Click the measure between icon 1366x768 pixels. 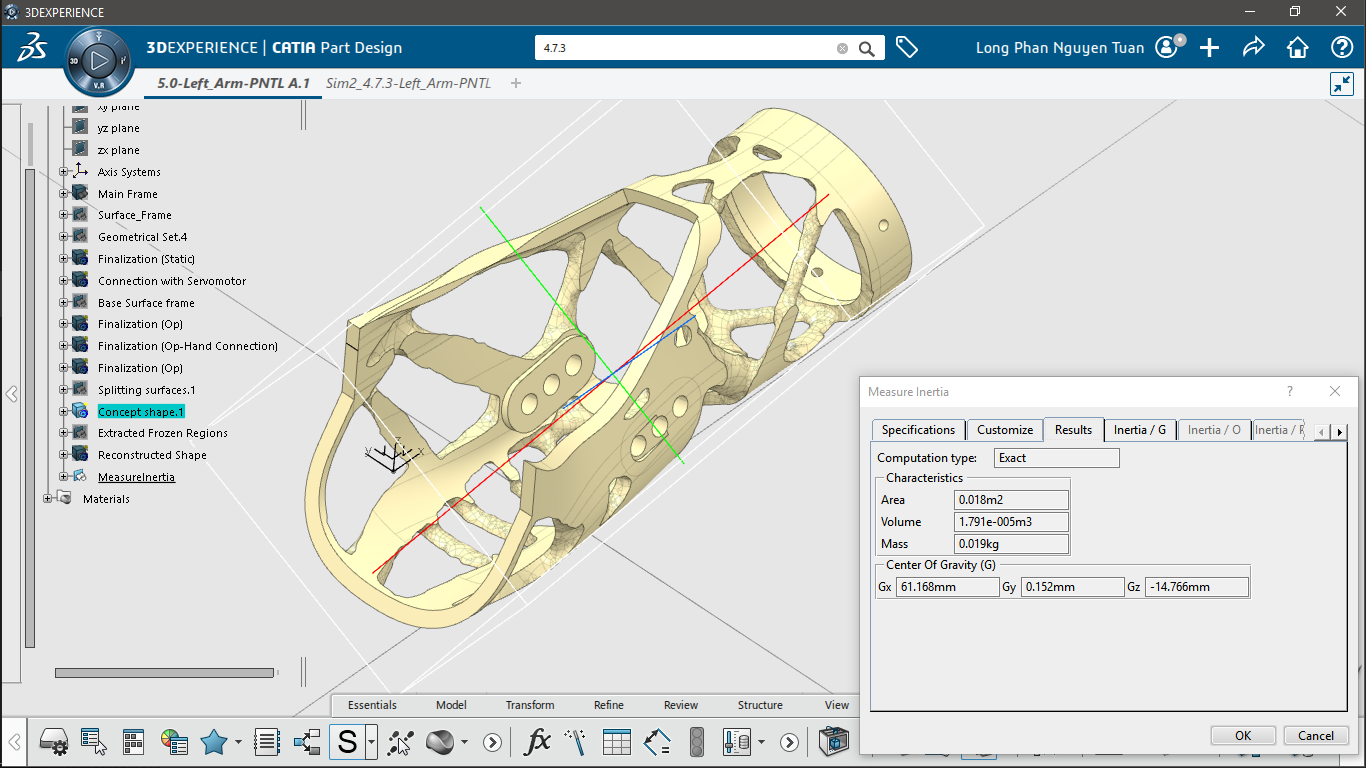pos(657,742)
